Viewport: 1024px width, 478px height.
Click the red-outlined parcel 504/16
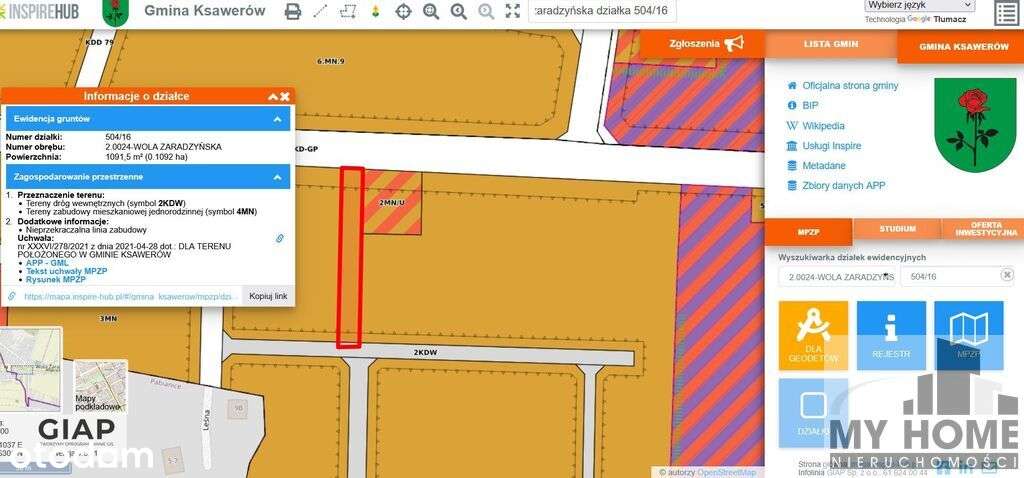(x=351, y=258)
